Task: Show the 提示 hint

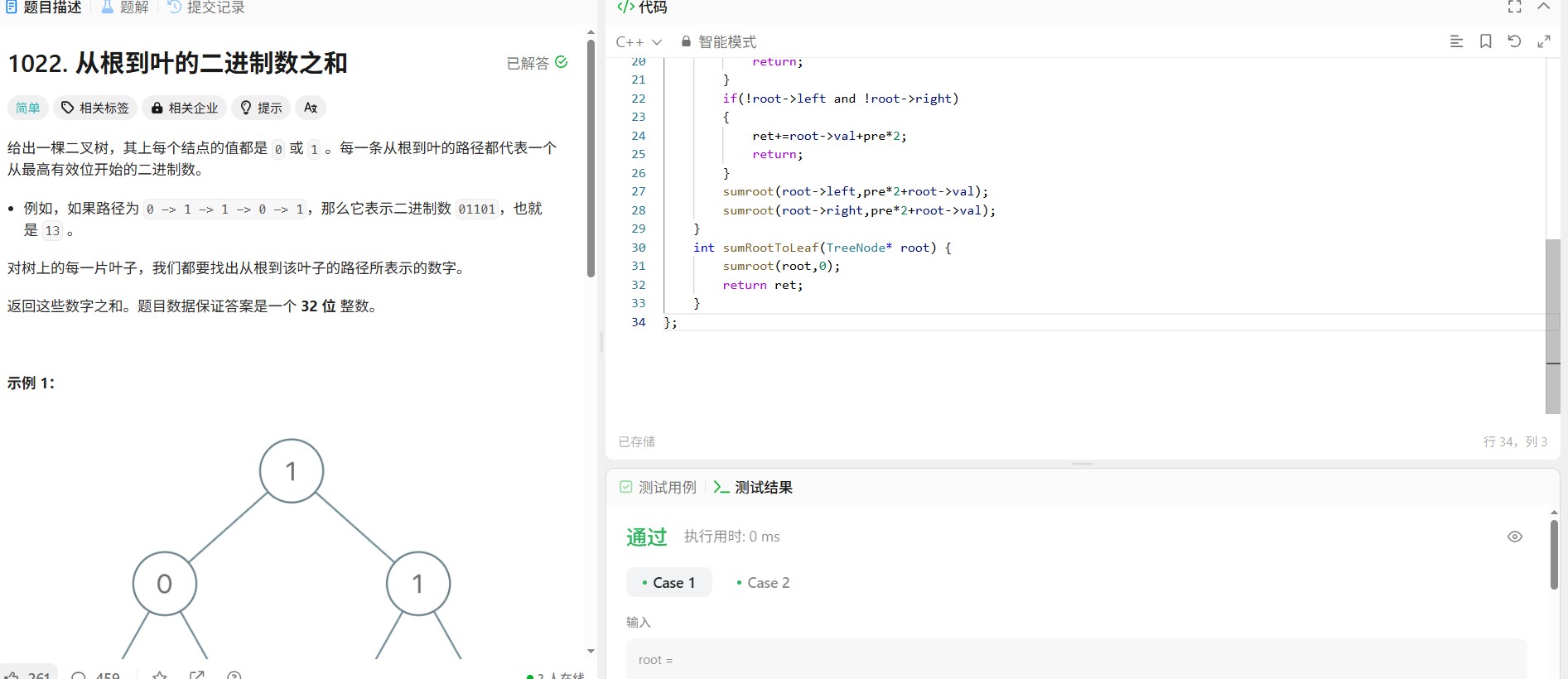Action: coord(261,108)
